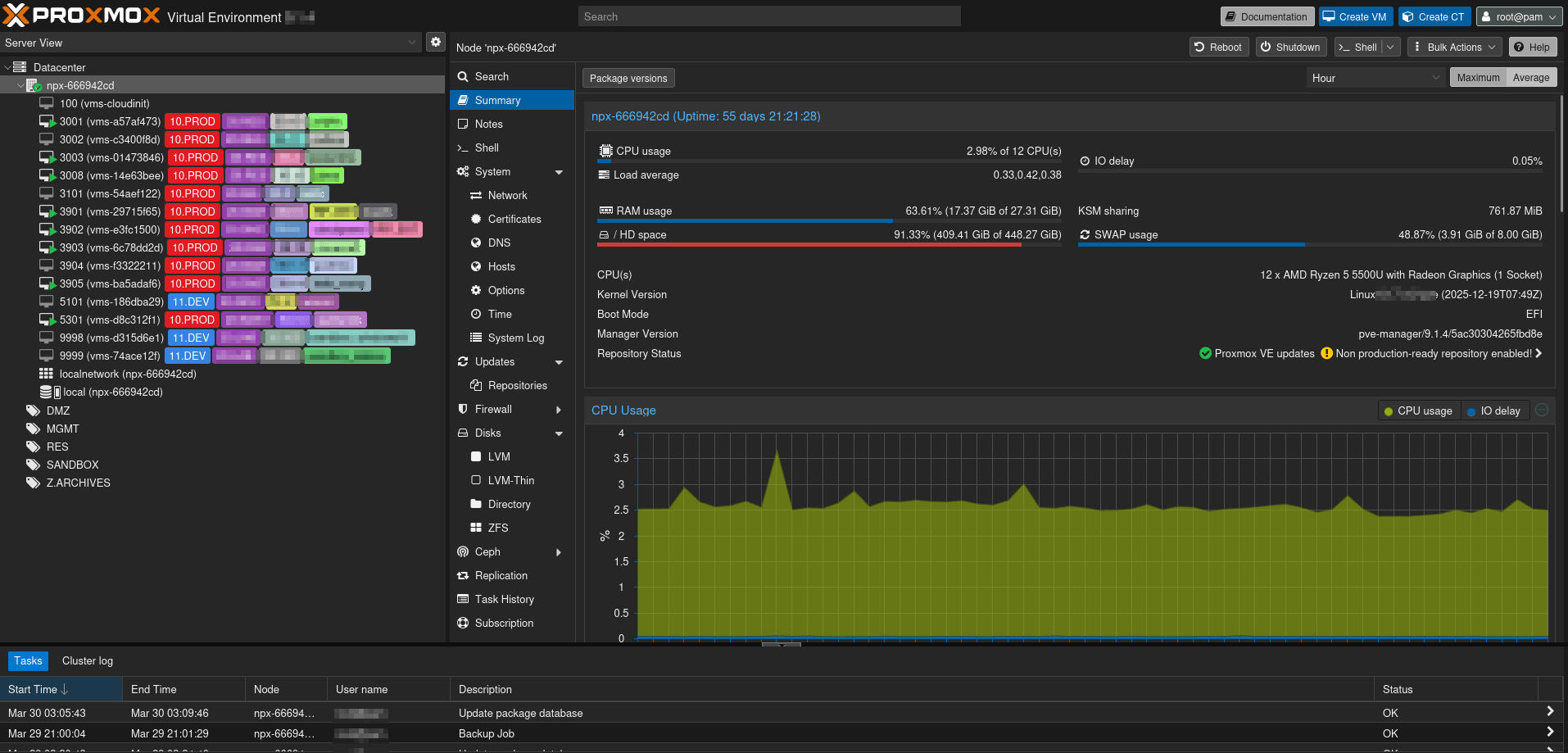Viewport: 1568px width, 753px height.
Task: Click the Replication icon
Action: (463, 575)
